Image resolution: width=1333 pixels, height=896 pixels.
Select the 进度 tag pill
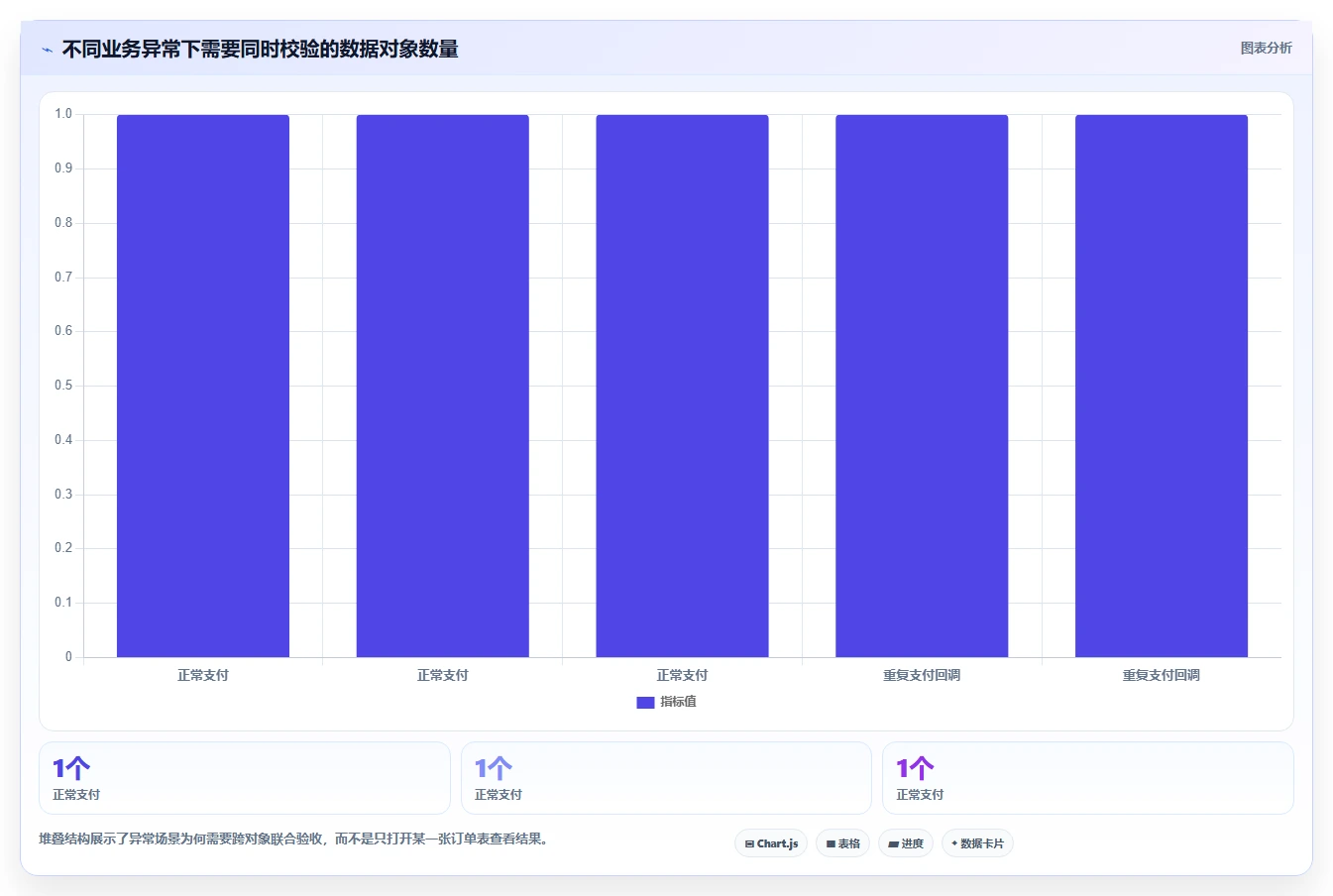(x=906, y=843)
